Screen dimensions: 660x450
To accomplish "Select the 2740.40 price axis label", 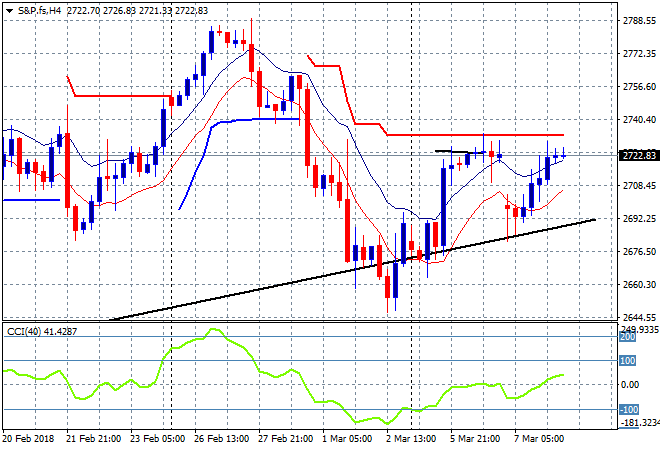I will pyautogui.click(x=639, y=120).
